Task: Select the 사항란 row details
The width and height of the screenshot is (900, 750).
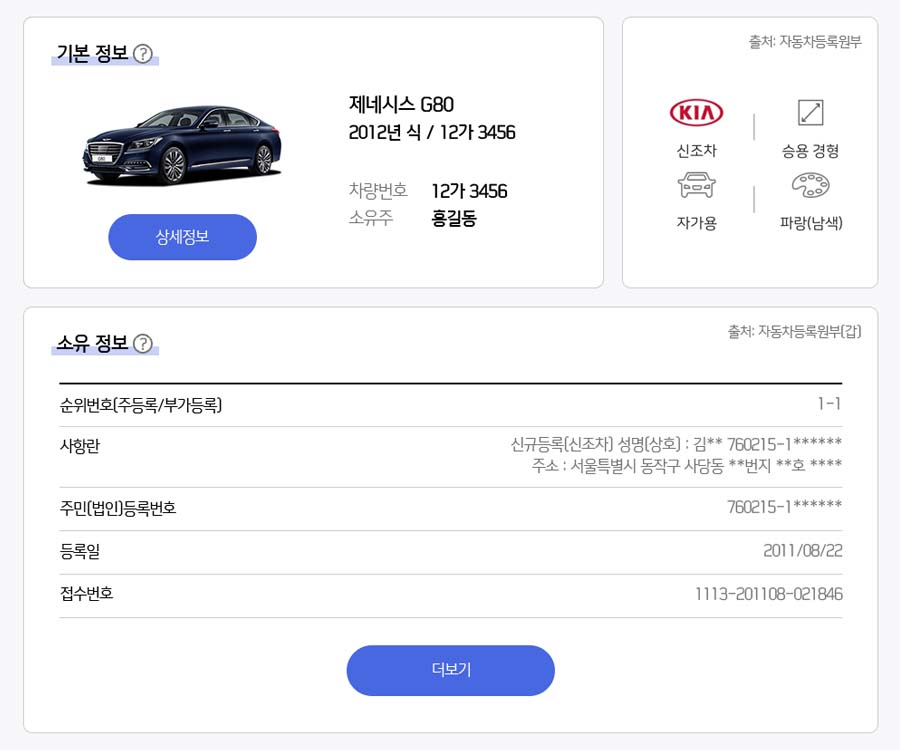Action: pos(451,457)
